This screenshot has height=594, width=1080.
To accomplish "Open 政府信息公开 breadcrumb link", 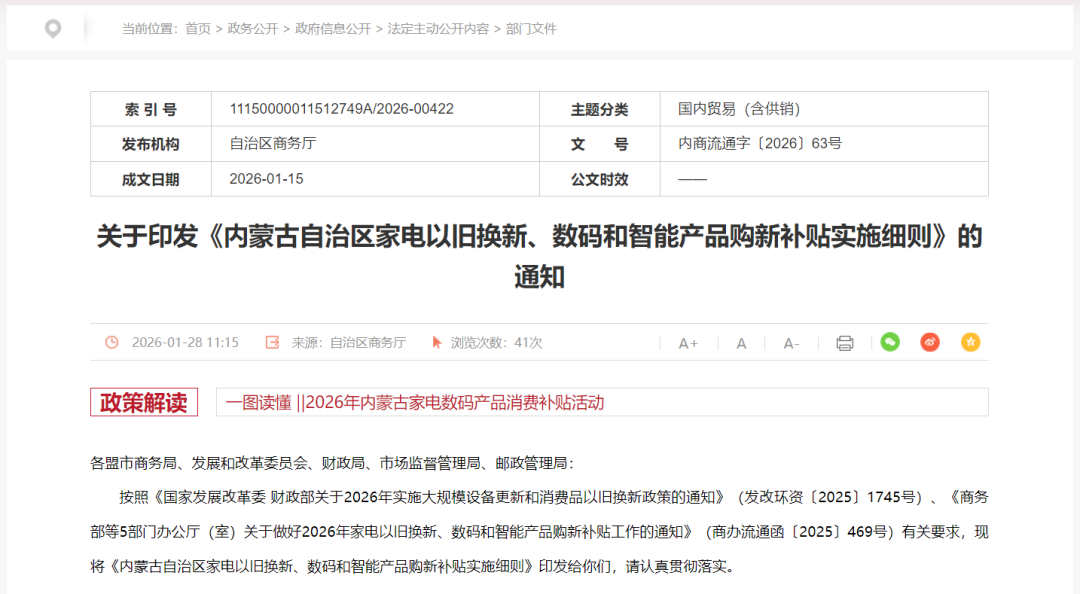I will click(333, 29).
